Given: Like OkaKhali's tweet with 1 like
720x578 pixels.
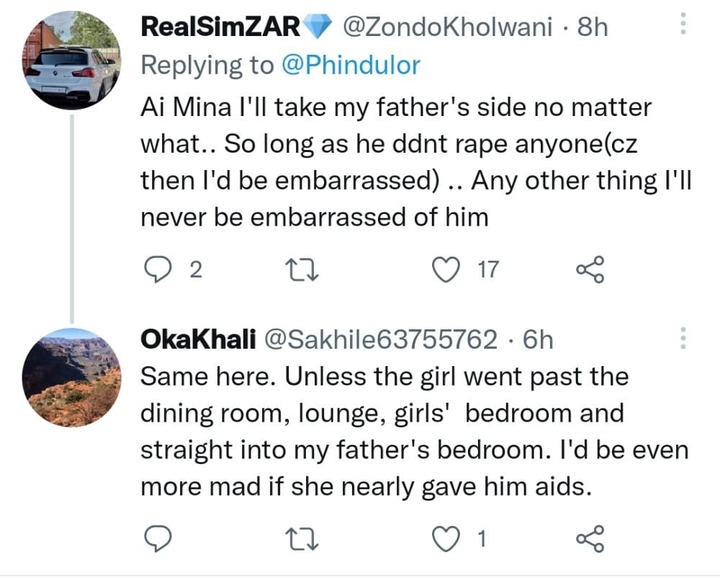Looking at the screenshot, I should tap(446, 538).
